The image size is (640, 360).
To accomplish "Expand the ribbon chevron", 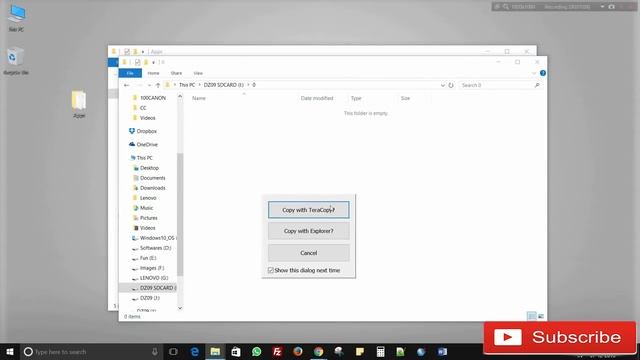I will (534, 73).
